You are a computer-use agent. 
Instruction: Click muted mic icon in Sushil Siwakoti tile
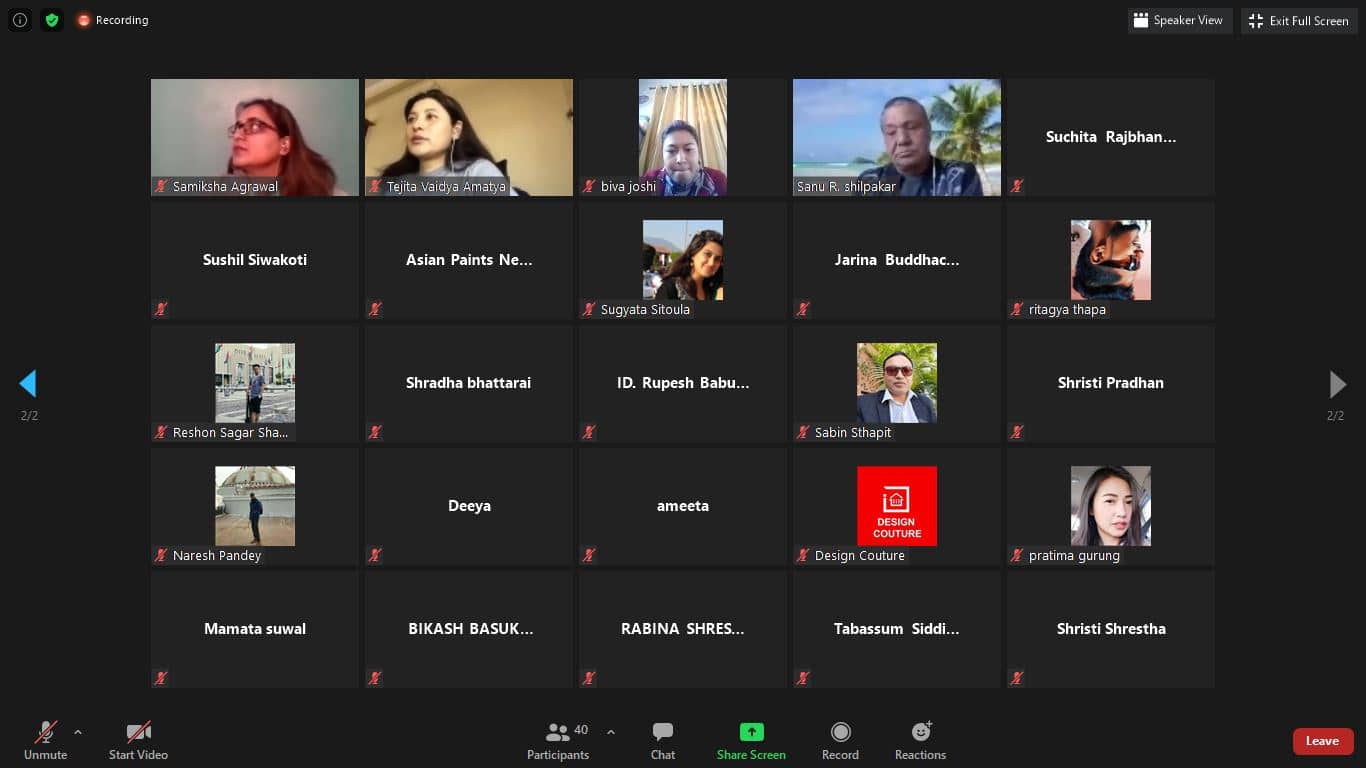point(161,309)
